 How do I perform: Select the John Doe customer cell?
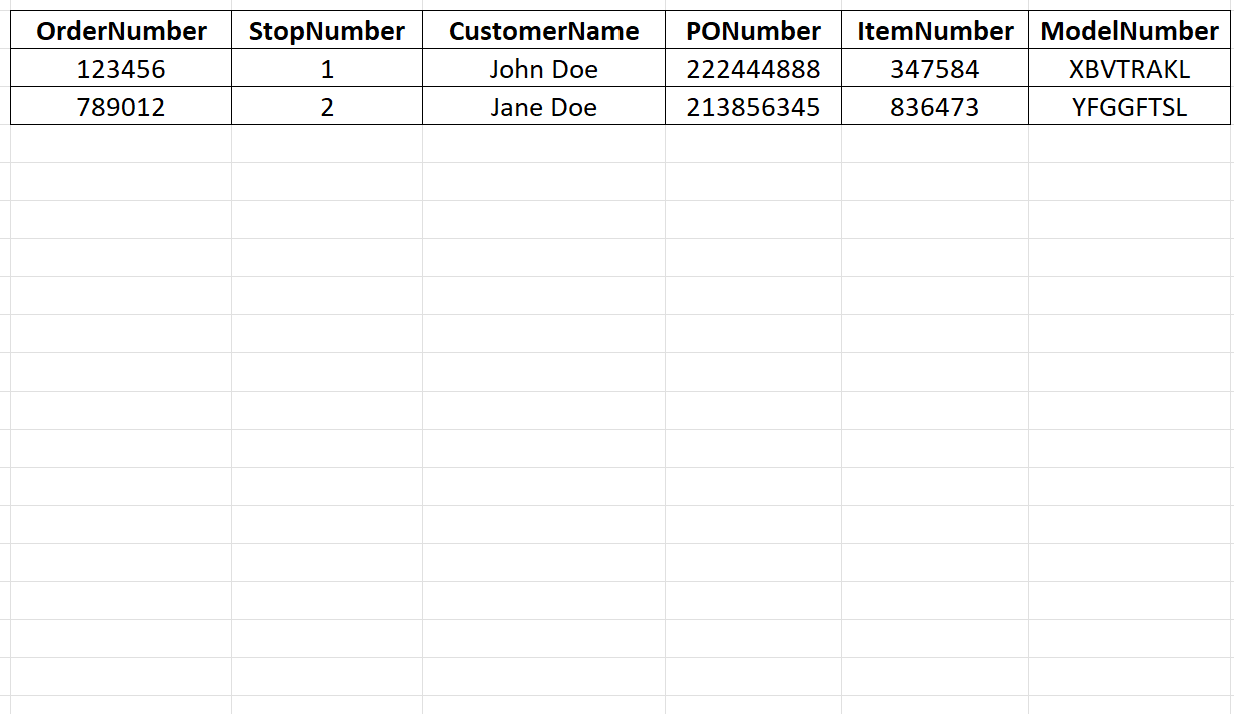pyautogui.click(x=544, y=69)
